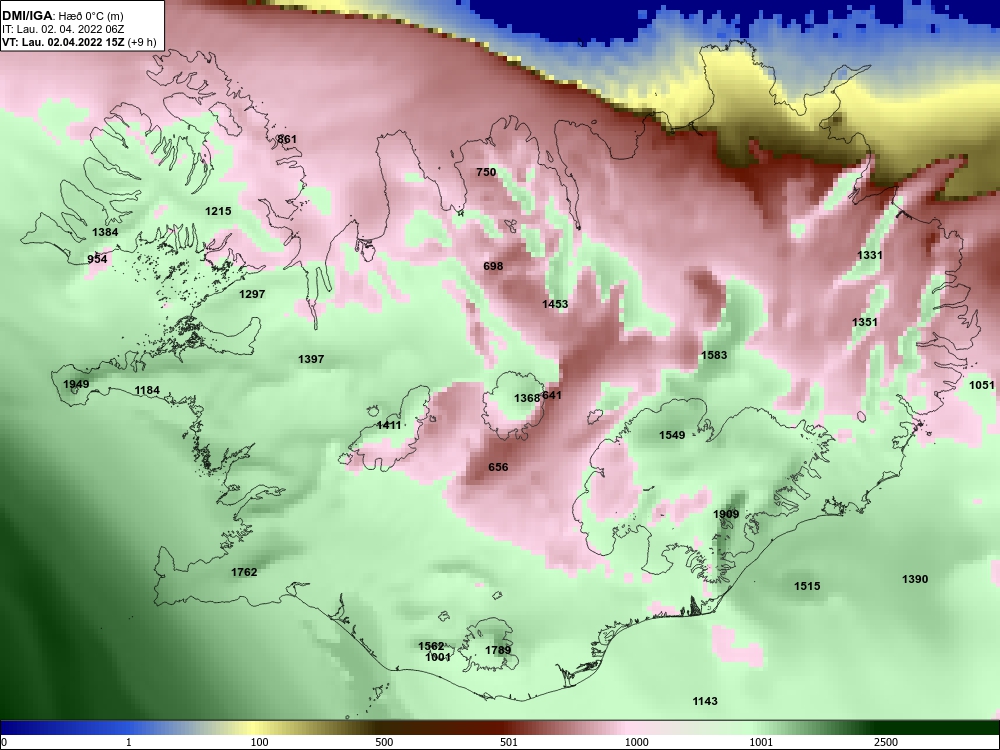This screenshot has height=750, width=1000.
Task: Select the 1515 offshore value
Action: click(807, 586)
